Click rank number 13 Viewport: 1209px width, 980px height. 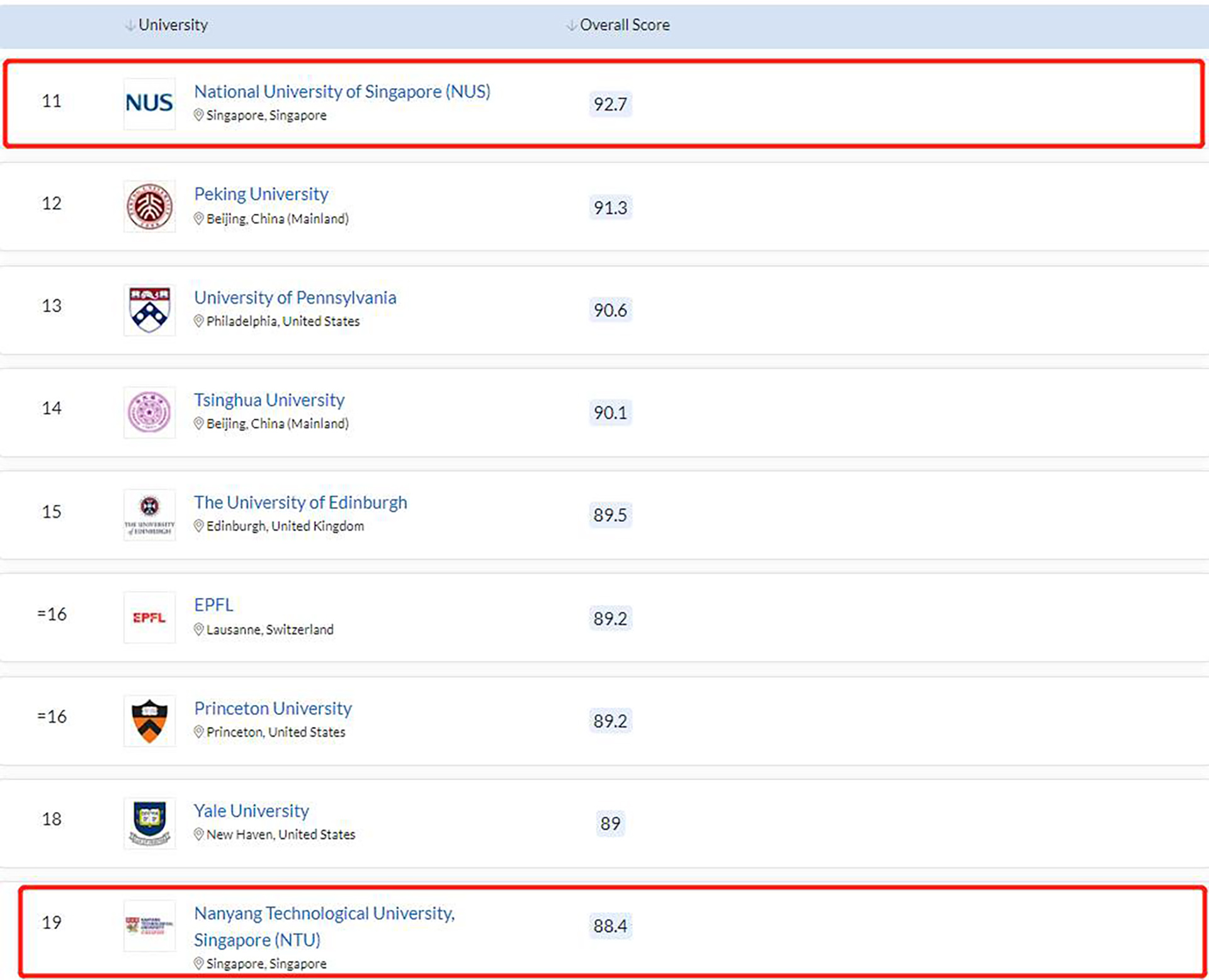[x=52, y=307]
